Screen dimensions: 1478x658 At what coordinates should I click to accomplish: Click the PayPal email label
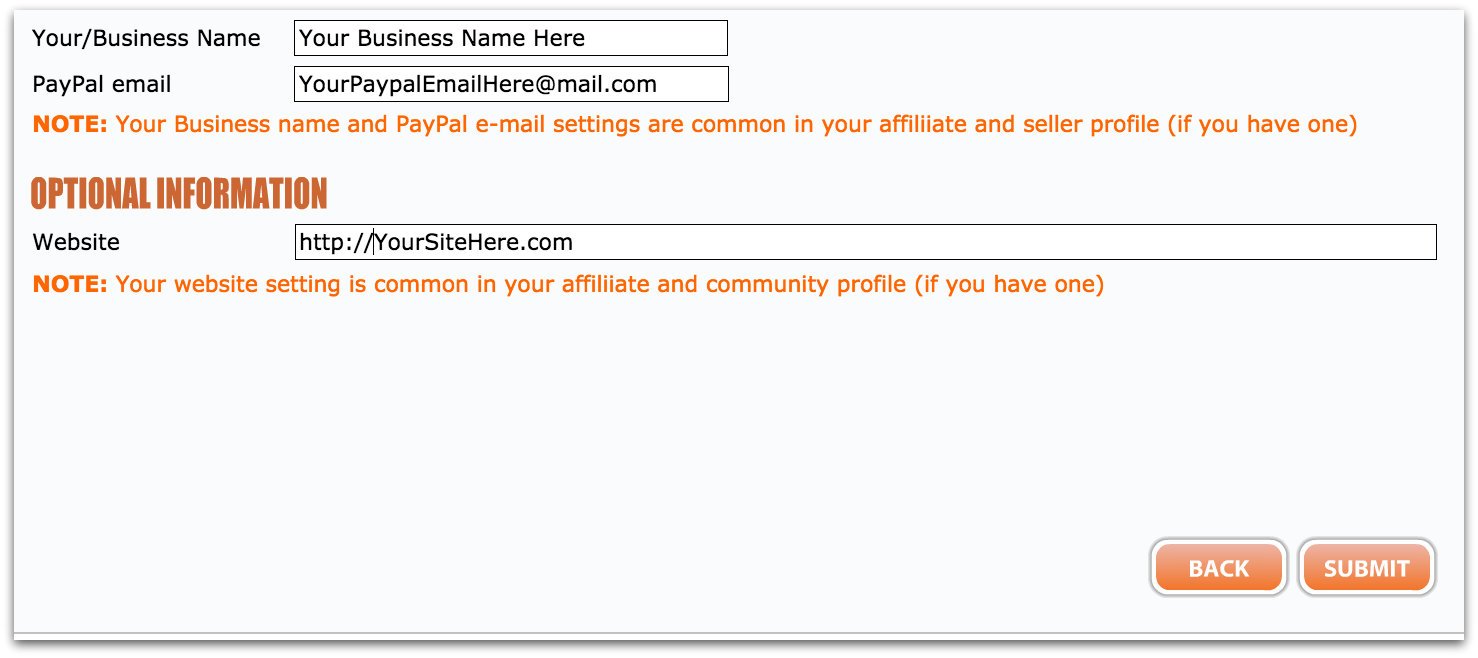coord(102,84)
